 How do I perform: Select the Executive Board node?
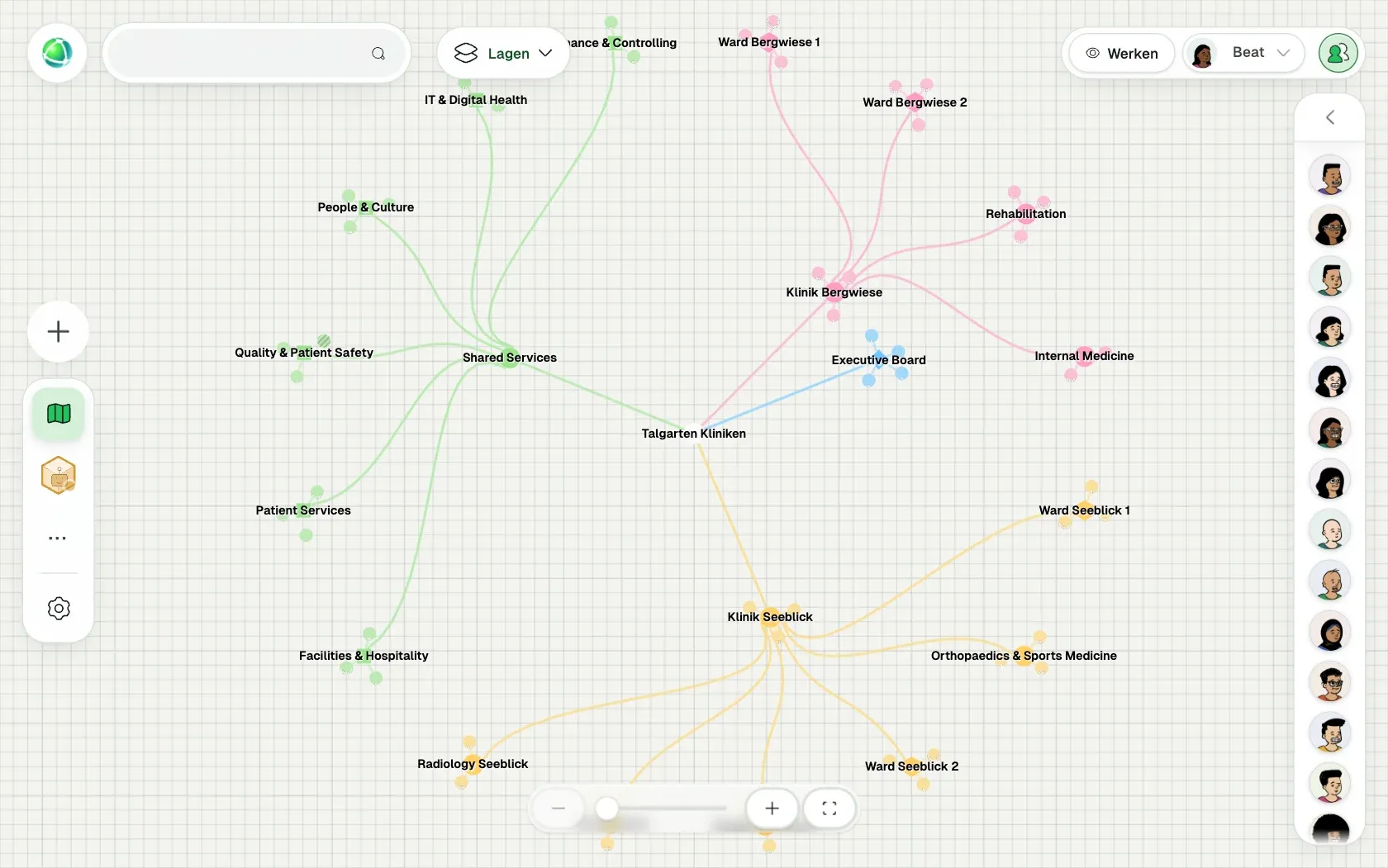click(879, 360)
